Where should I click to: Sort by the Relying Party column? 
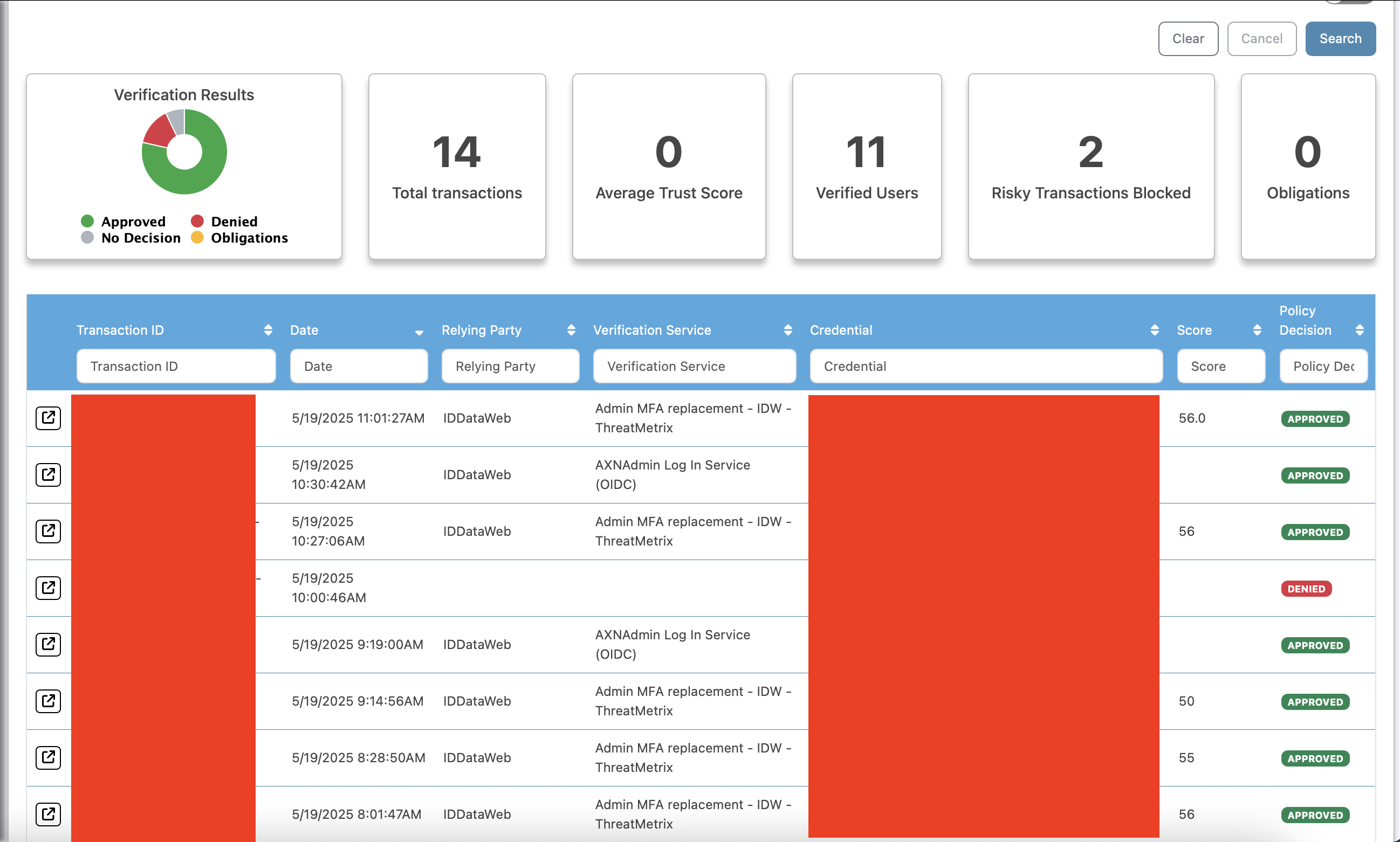tap(571, 330)
